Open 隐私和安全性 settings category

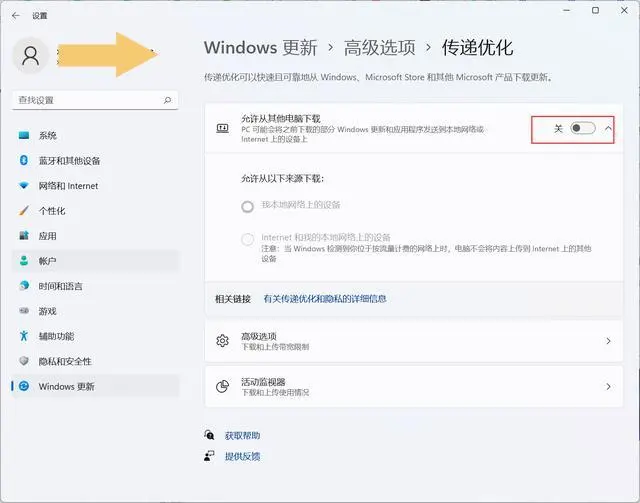pos(96,361)
